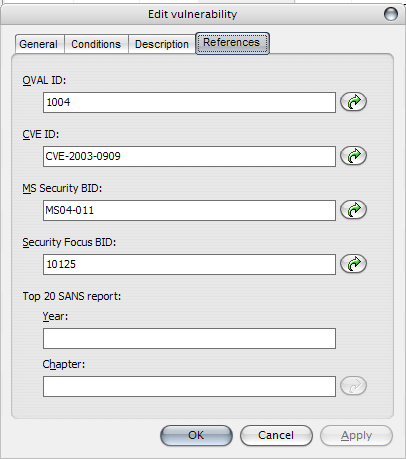Click the round window button in title bar
The height and width of the screenshot is (459, 406).
(x=391, y=14)
